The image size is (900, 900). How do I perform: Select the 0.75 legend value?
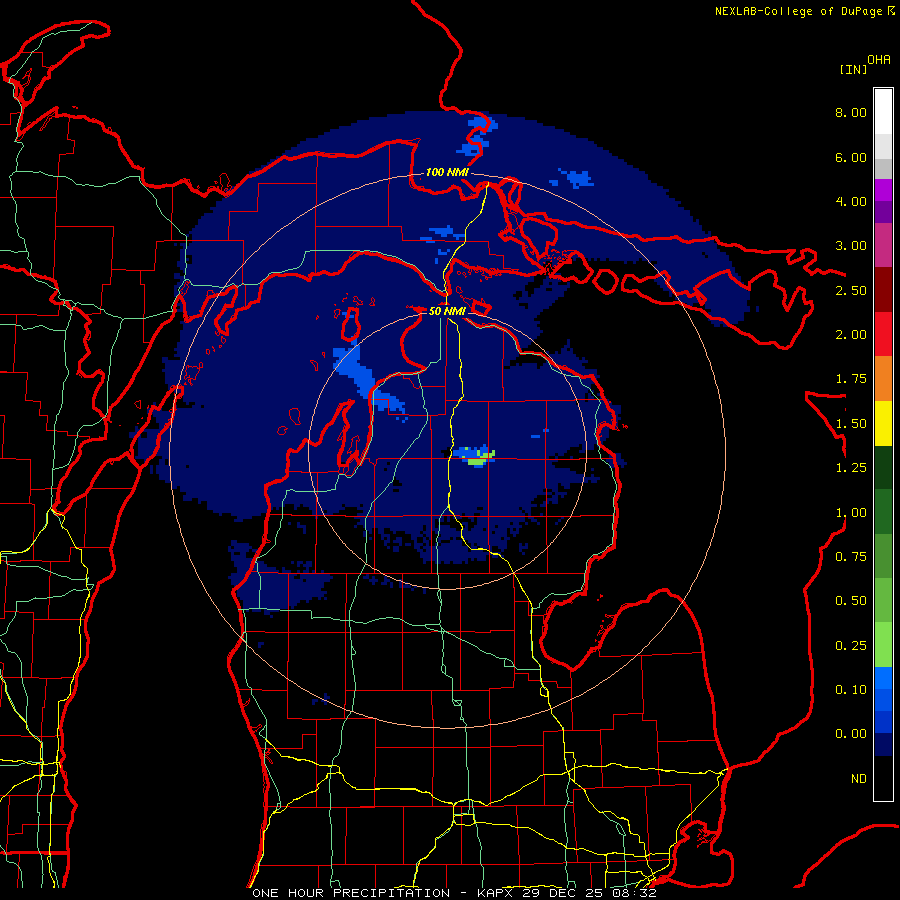[851, 557]
